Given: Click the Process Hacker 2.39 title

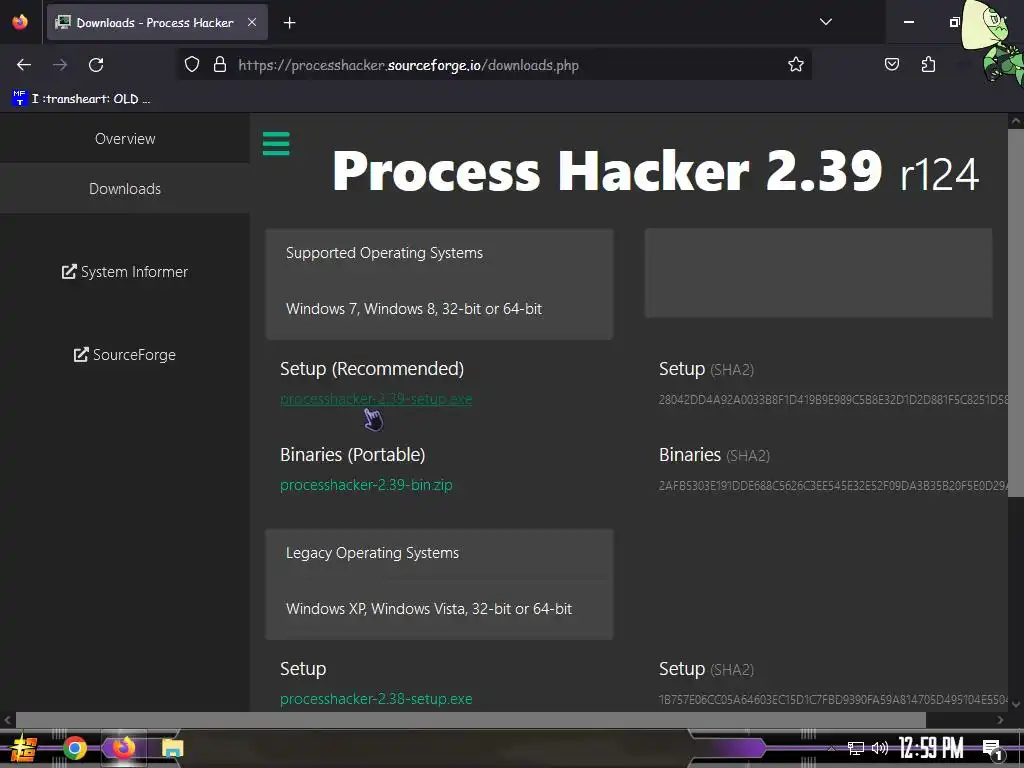Looking at the screenshot, I should 607,171.
